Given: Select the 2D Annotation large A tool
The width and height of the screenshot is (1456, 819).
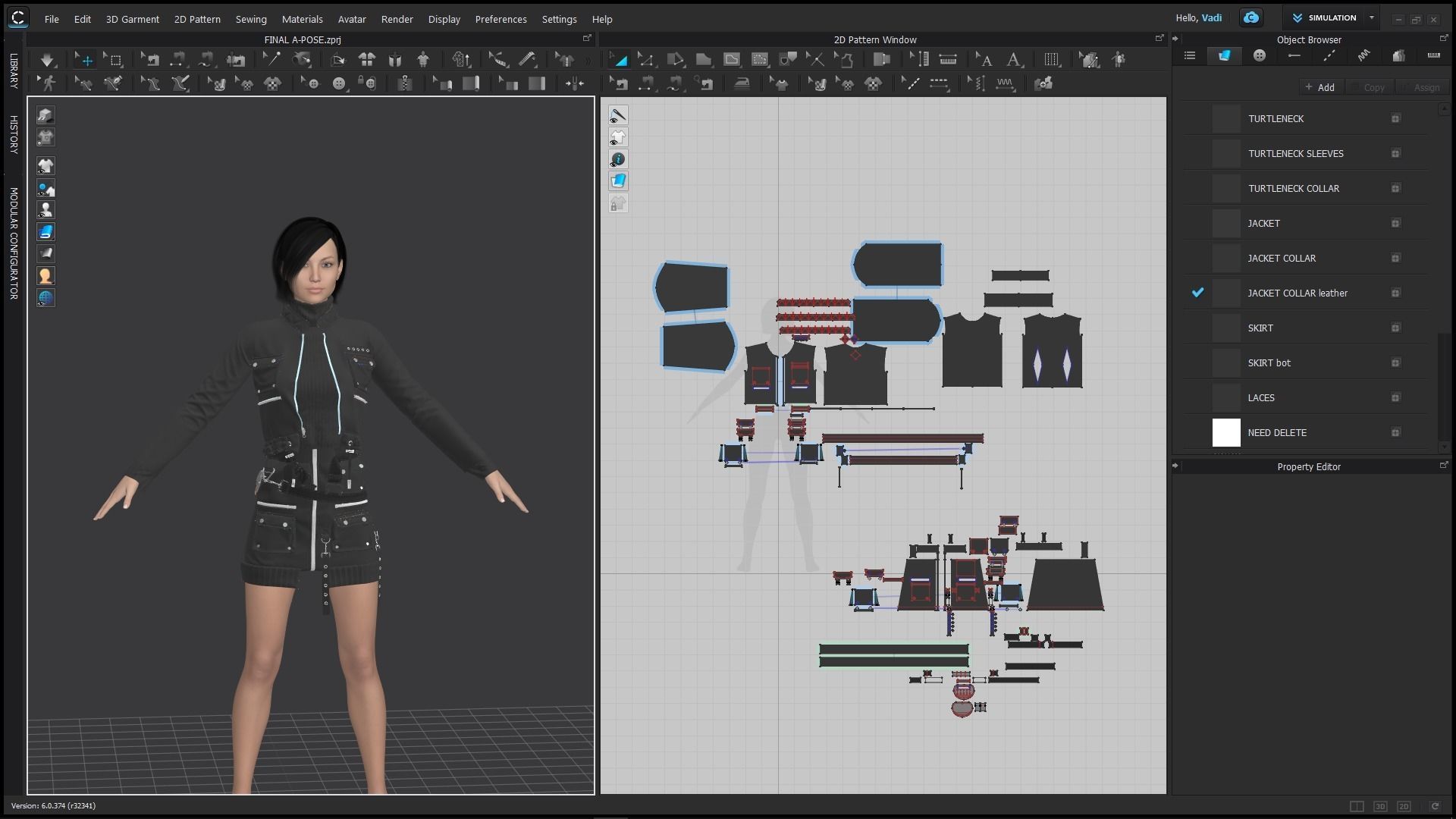Looking at the screenshot, I should click(1013, 59).
